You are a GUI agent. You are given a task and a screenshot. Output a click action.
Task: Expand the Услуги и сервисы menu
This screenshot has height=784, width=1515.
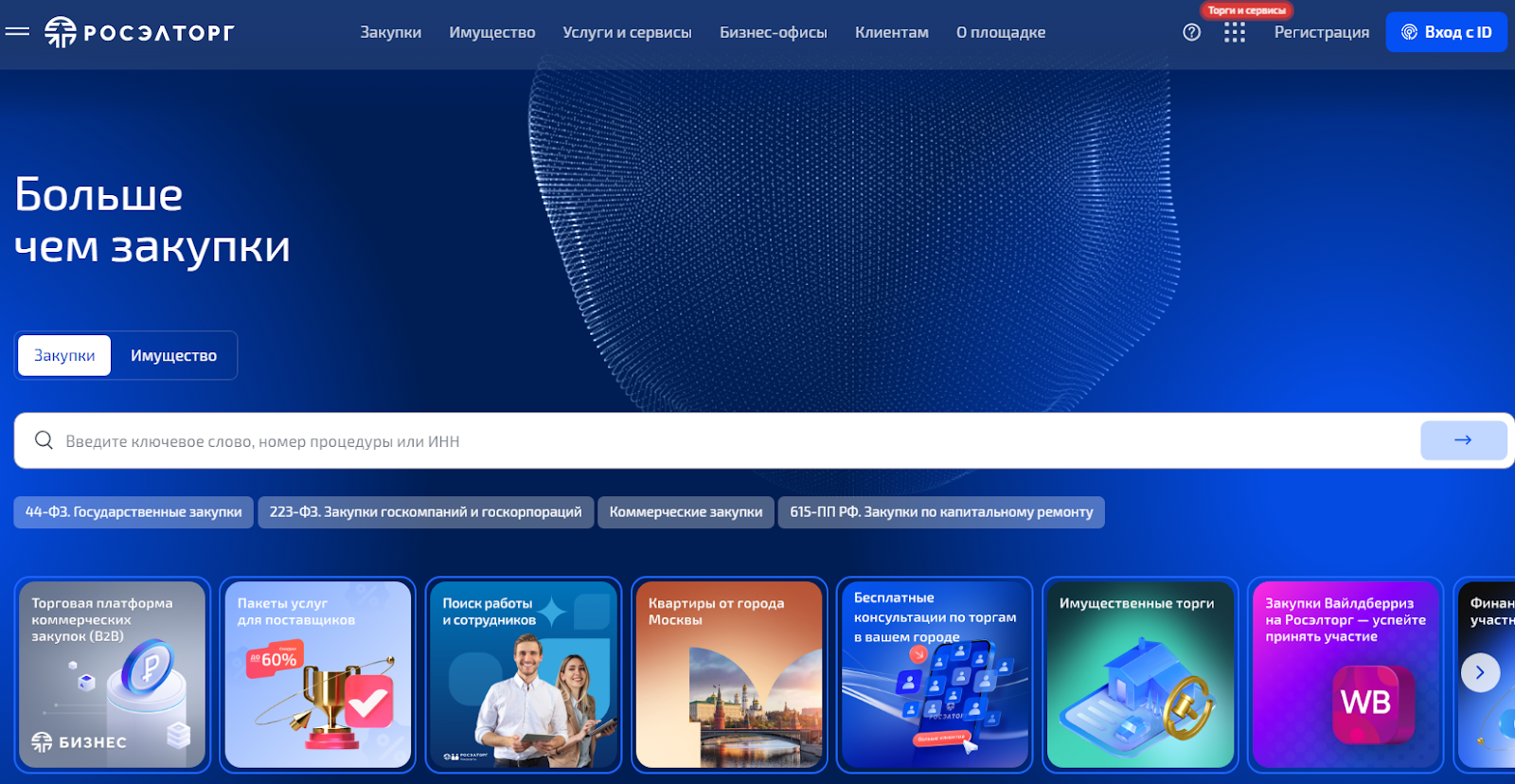click(627, 32)
